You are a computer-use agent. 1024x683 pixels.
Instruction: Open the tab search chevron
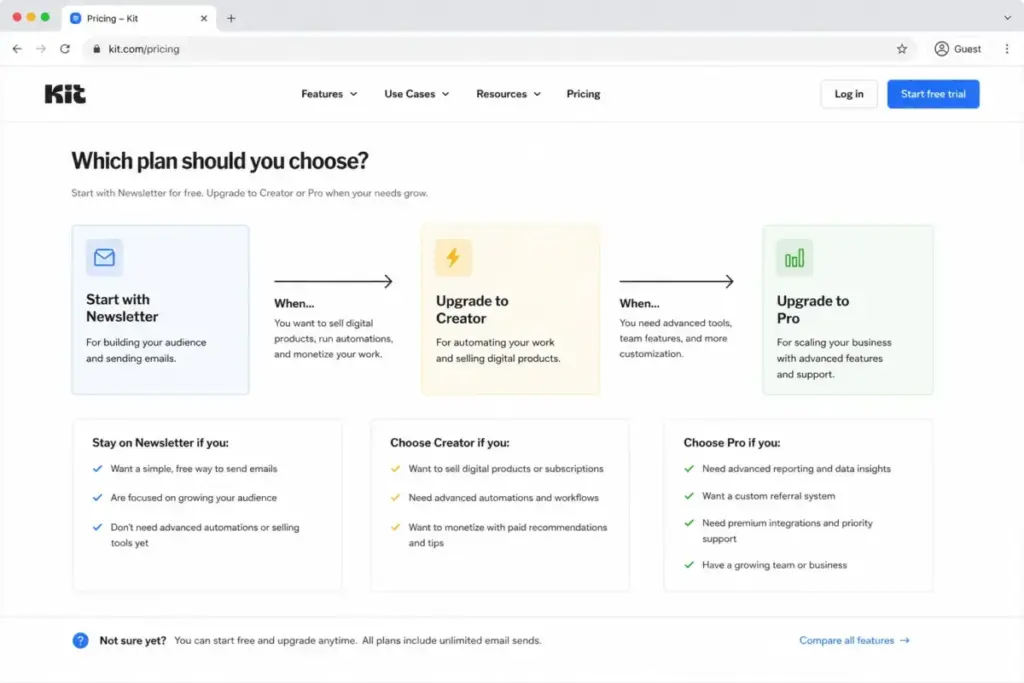point(1007,18)
